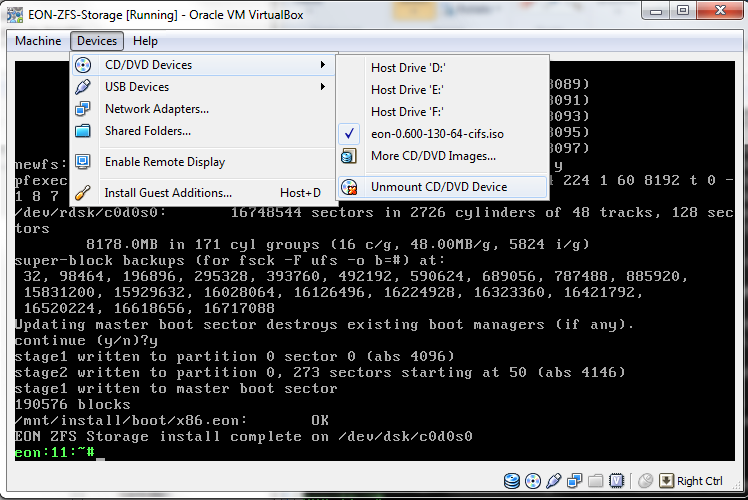748x500 pixels.
Task: Click virtualization indicator in status bar
Action: [x=616, y=481]
